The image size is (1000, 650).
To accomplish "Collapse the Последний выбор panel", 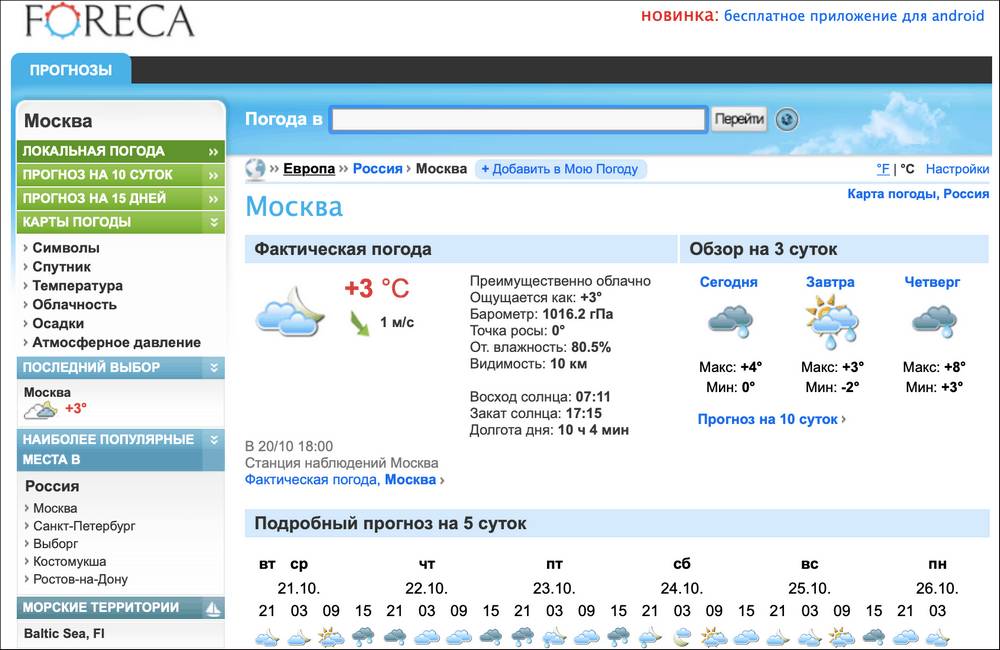I will pyautogui.click(x=213, y=368).
